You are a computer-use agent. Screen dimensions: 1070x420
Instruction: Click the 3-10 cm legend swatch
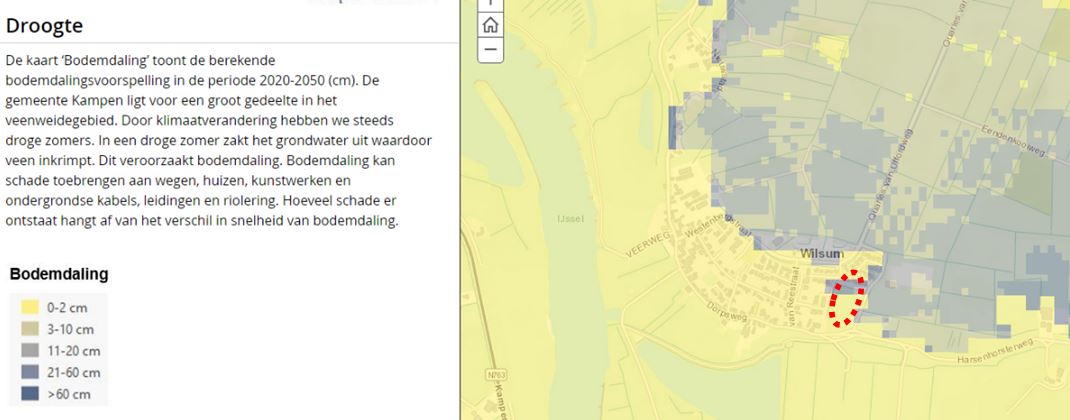click(x=30, y=329)
